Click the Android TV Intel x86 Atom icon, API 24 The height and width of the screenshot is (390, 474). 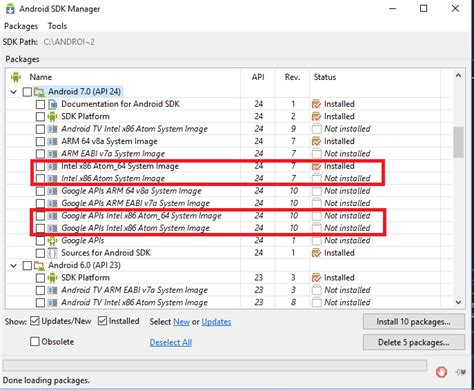pyautogui.click(x=53, y=129)
